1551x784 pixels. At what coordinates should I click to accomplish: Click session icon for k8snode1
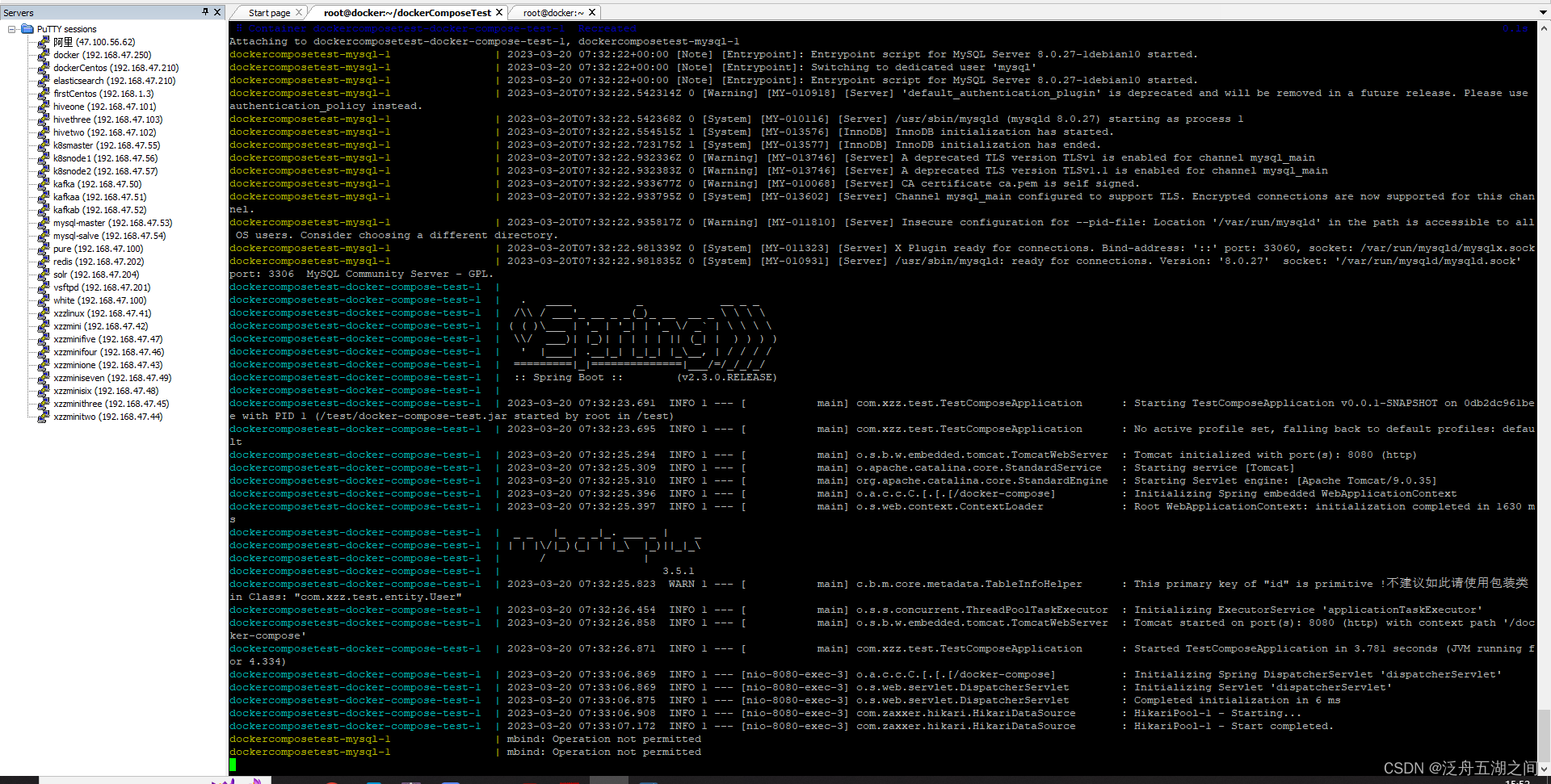(44, 158)
